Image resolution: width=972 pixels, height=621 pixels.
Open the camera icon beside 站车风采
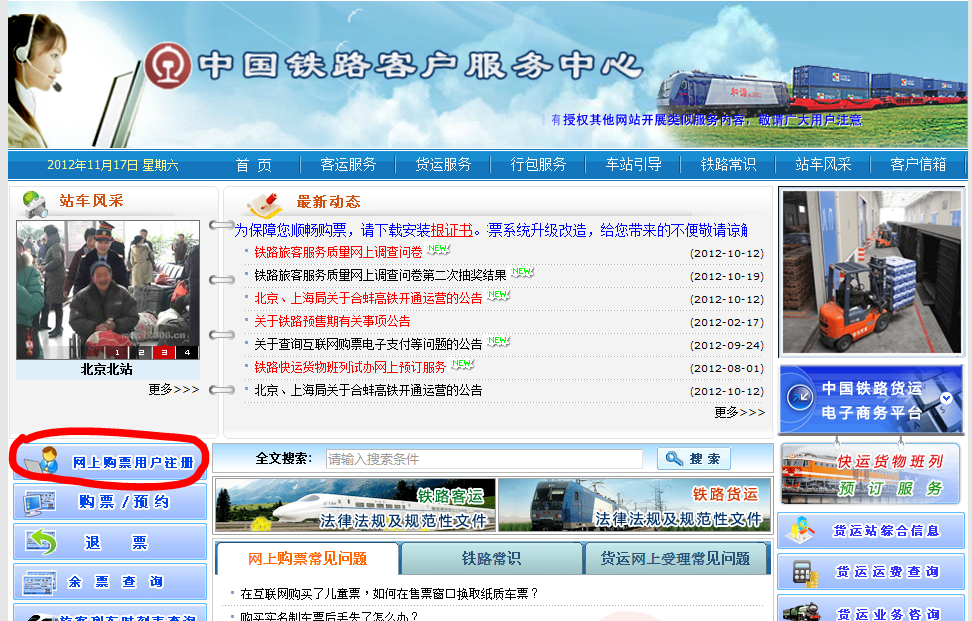34,205
